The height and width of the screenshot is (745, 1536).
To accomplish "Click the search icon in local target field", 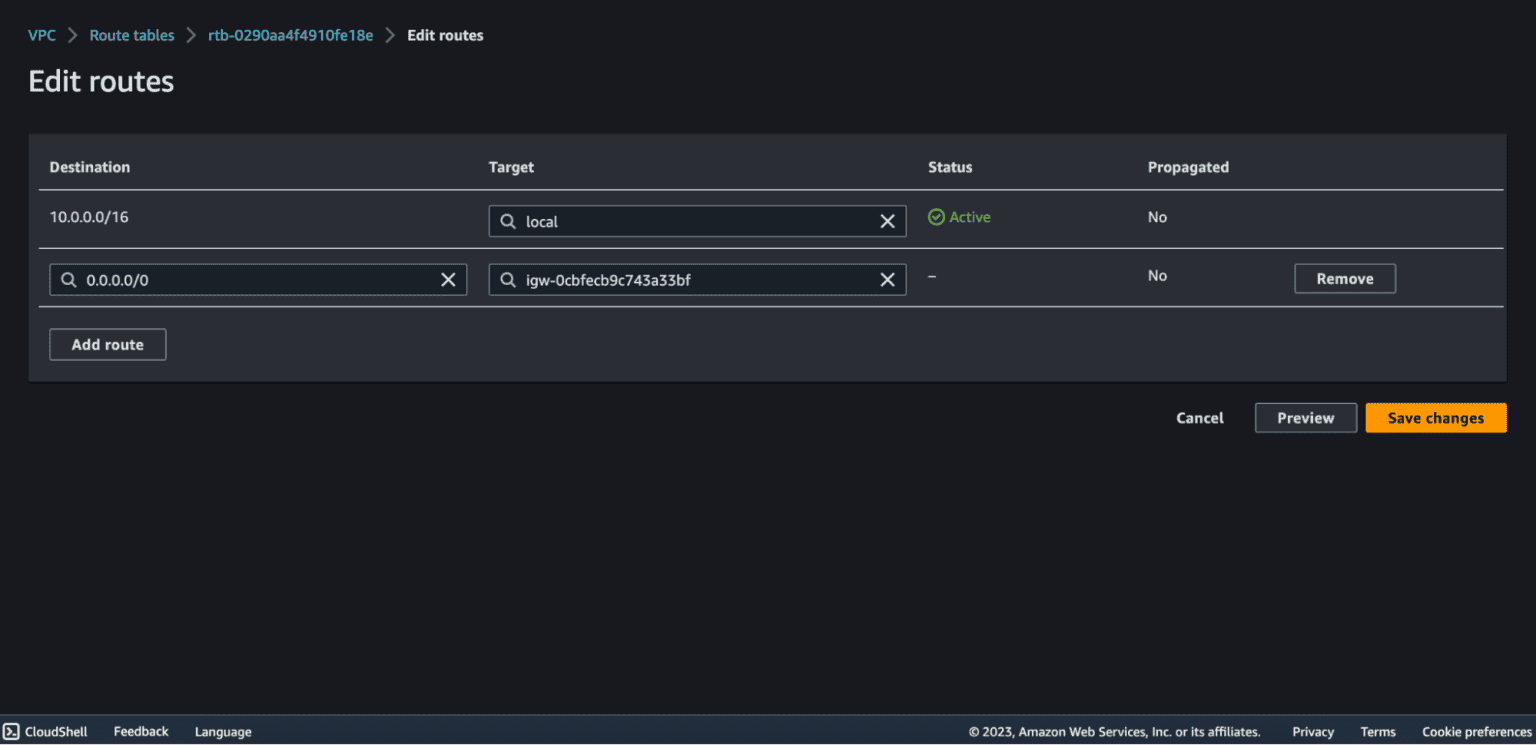I will coord(508,222).
